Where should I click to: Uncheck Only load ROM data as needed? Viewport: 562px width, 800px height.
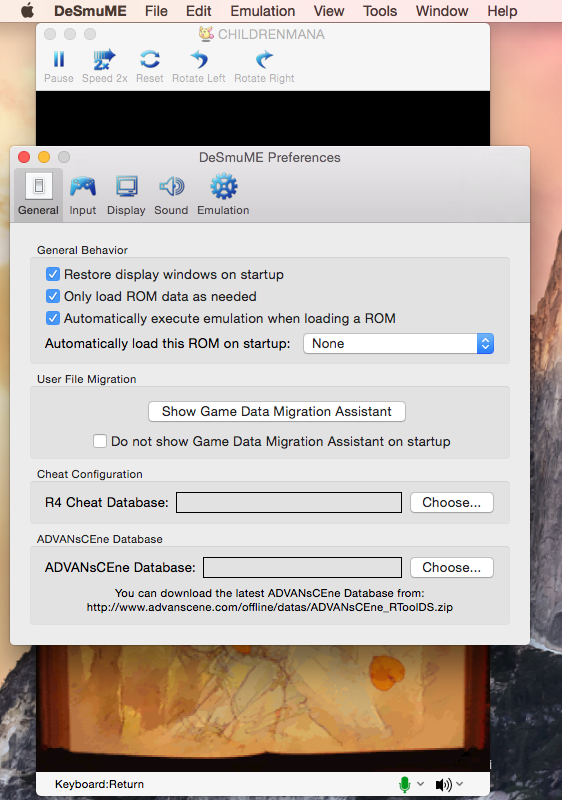(x=53, y=296)
